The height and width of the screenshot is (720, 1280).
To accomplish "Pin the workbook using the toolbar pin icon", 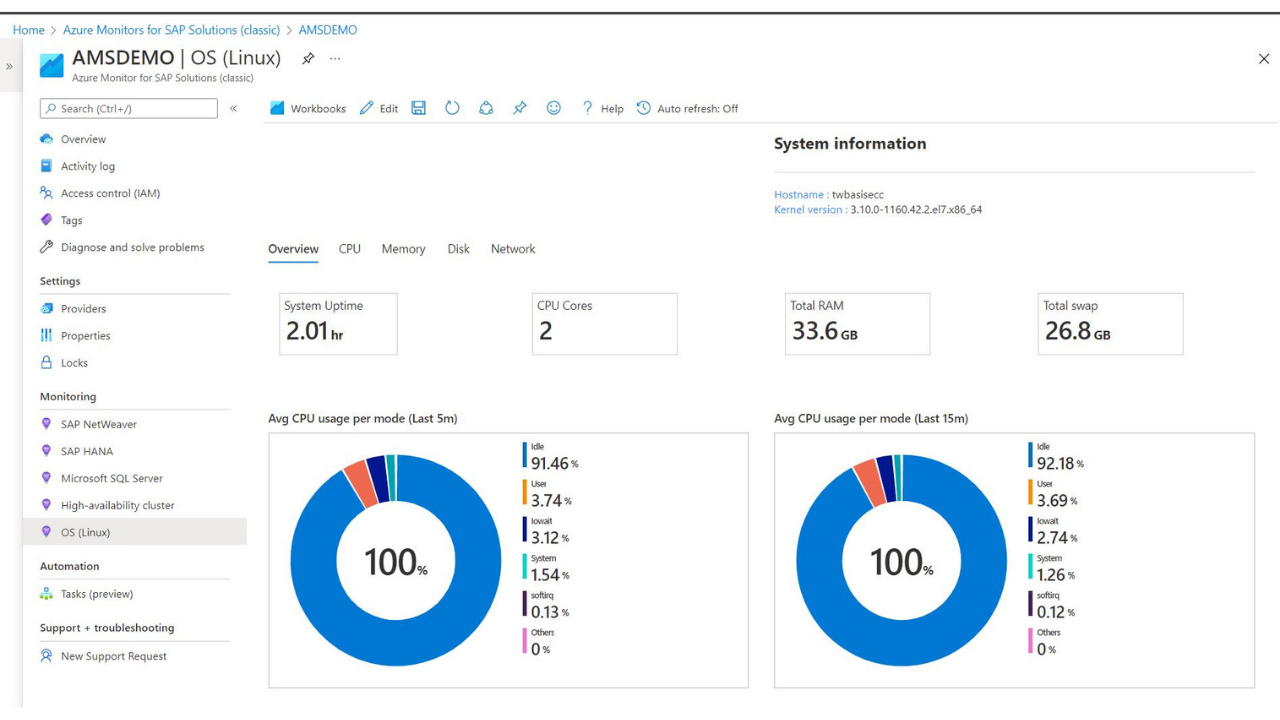I will click(520, 108).
